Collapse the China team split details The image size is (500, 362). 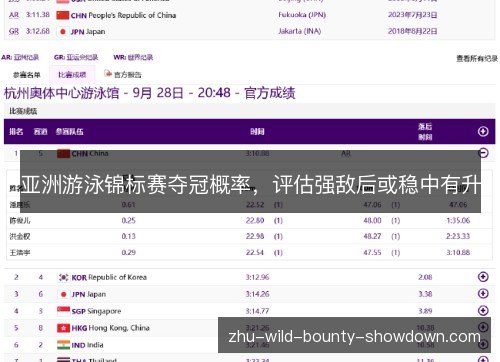point(483,153)
